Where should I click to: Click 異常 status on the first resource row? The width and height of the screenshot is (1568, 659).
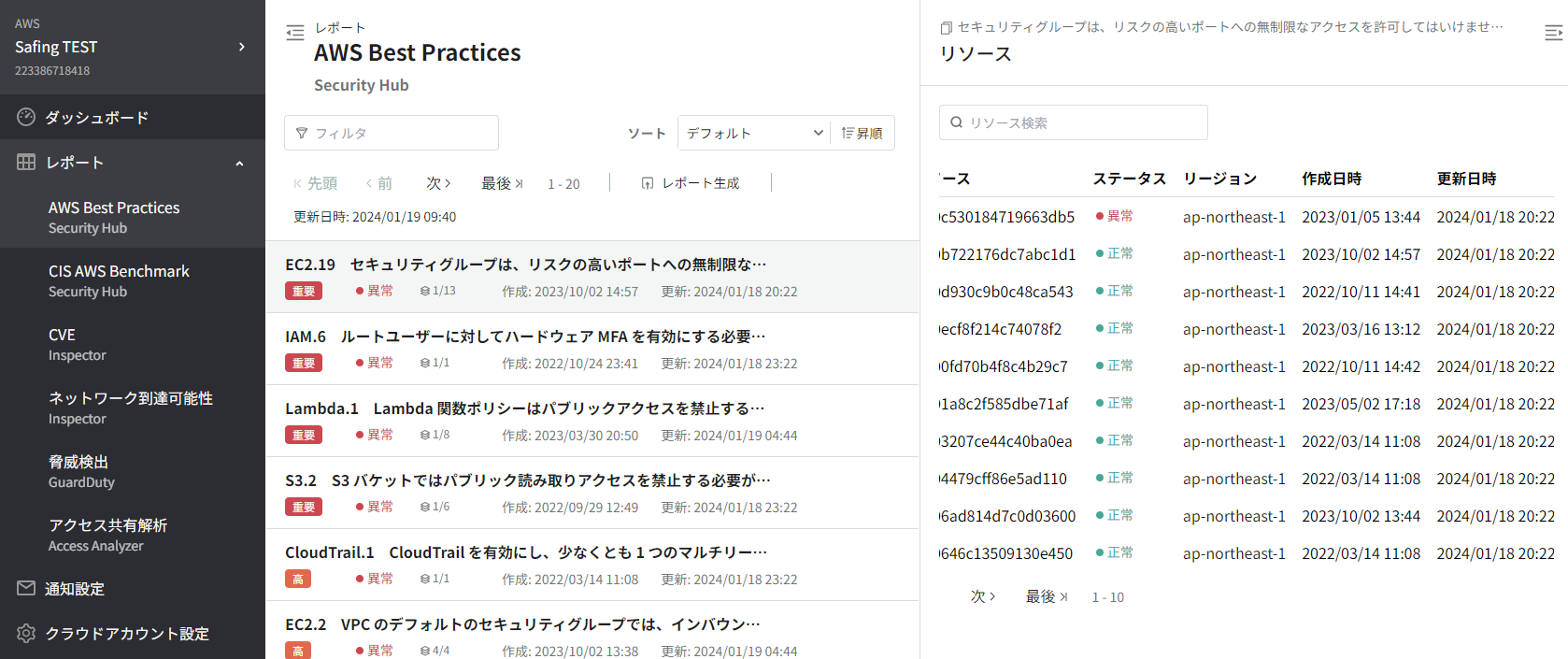click(x=1114, y=216)
